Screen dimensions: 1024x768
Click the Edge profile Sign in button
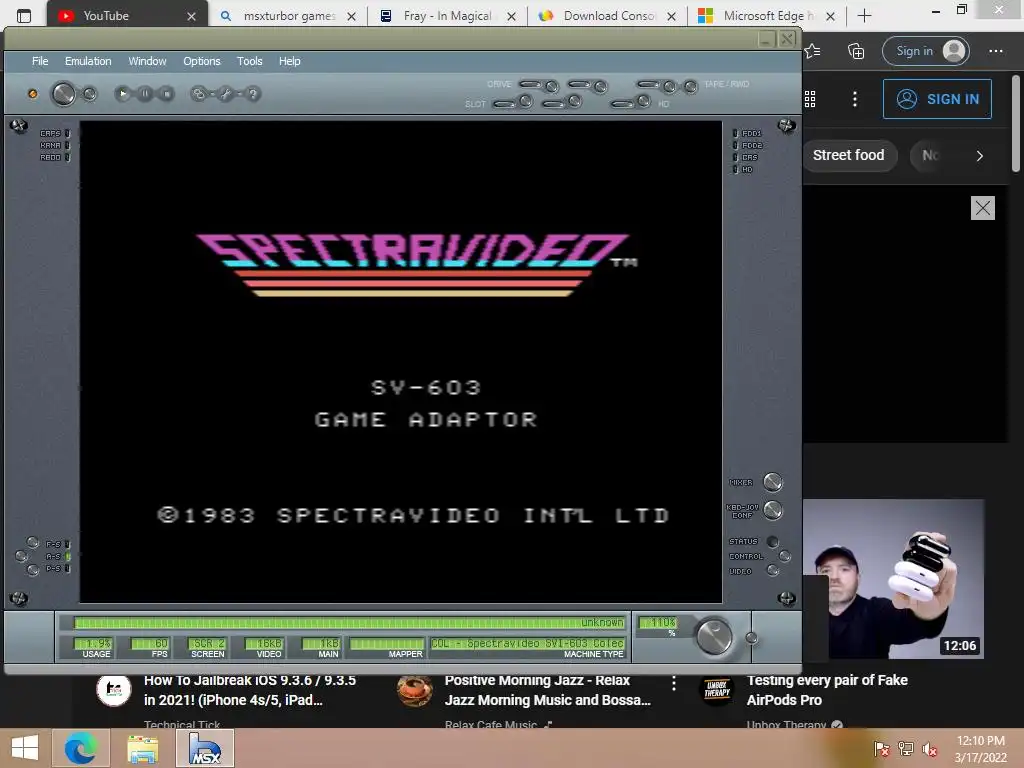(925, 51)
